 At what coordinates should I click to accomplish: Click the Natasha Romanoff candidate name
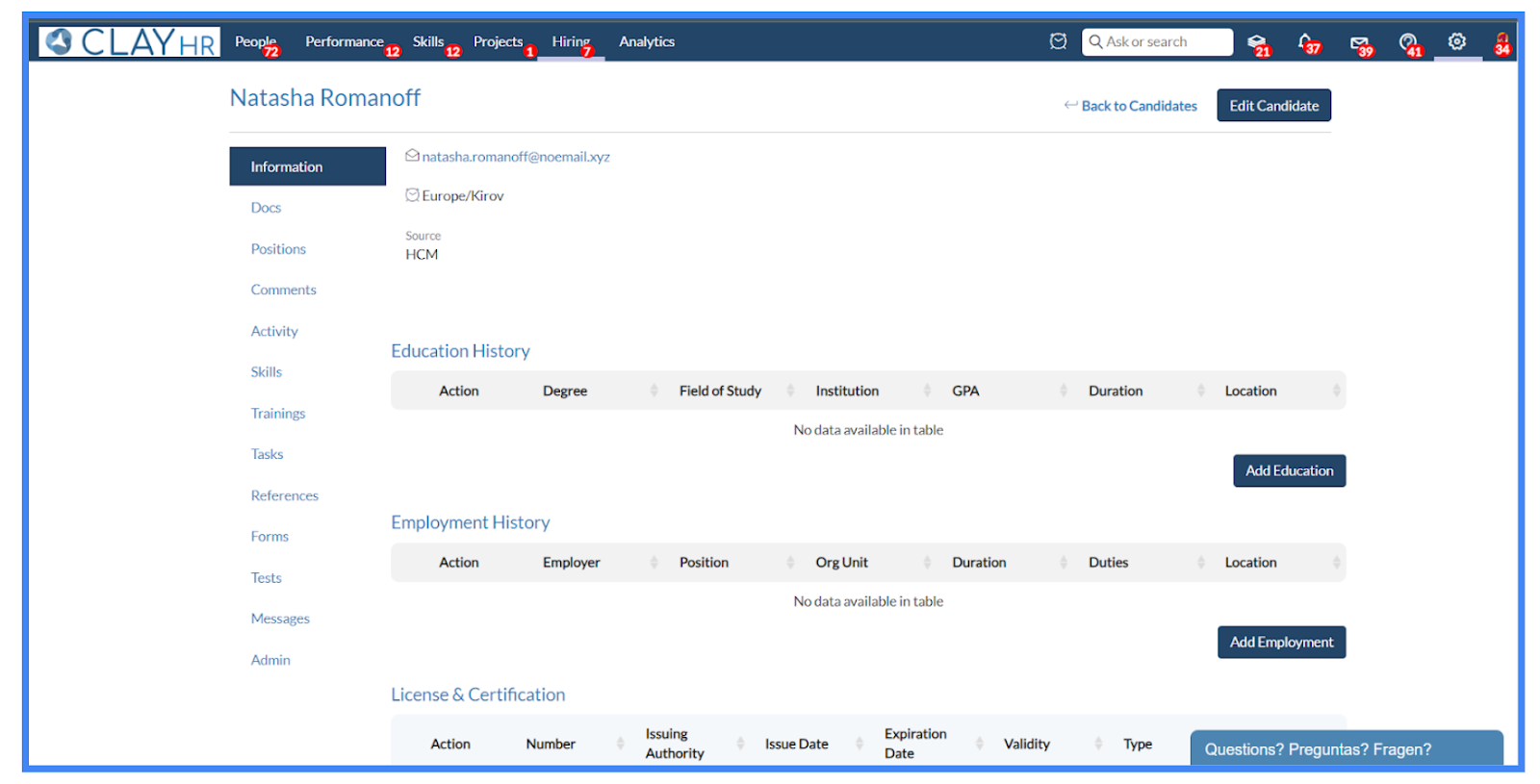(324, 98)
